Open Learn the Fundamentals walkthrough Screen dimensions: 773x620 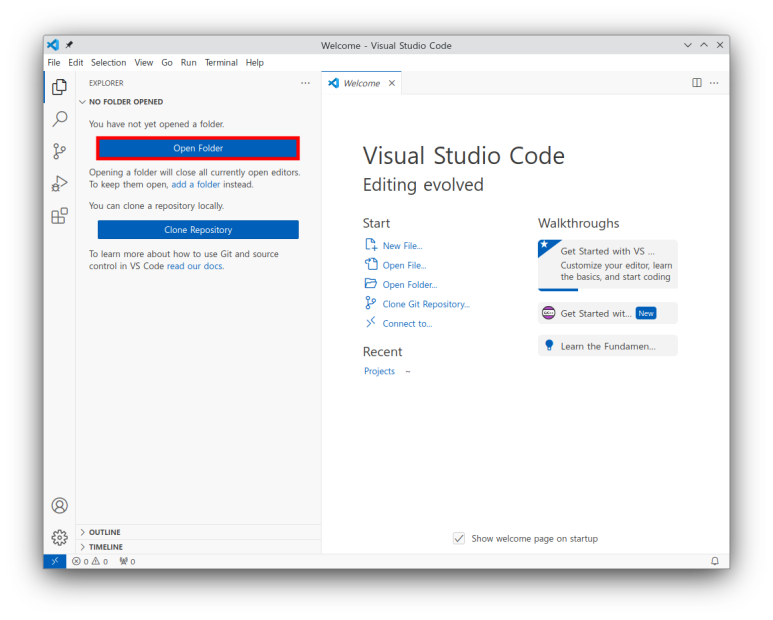pos(607,346)
